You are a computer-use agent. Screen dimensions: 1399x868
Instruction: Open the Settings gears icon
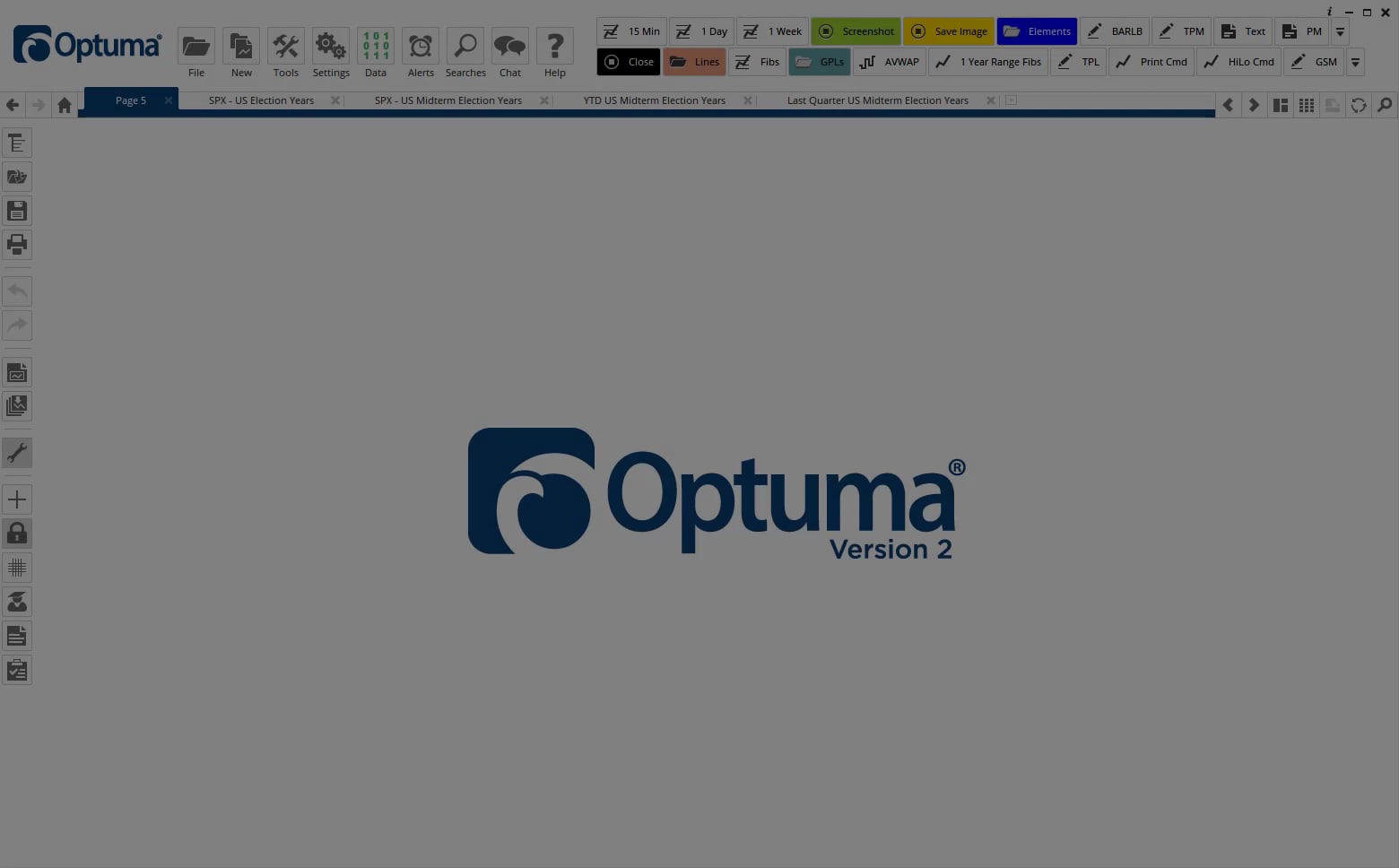[331, 46]
